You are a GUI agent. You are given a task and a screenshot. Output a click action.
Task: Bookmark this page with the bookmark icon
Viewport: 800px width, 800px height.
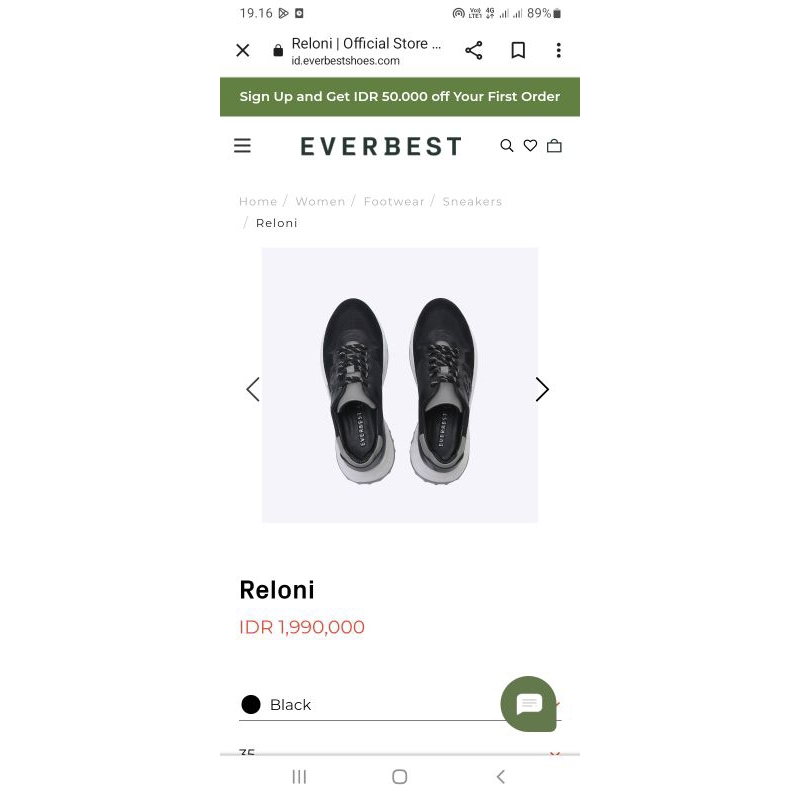pos(518,50)
